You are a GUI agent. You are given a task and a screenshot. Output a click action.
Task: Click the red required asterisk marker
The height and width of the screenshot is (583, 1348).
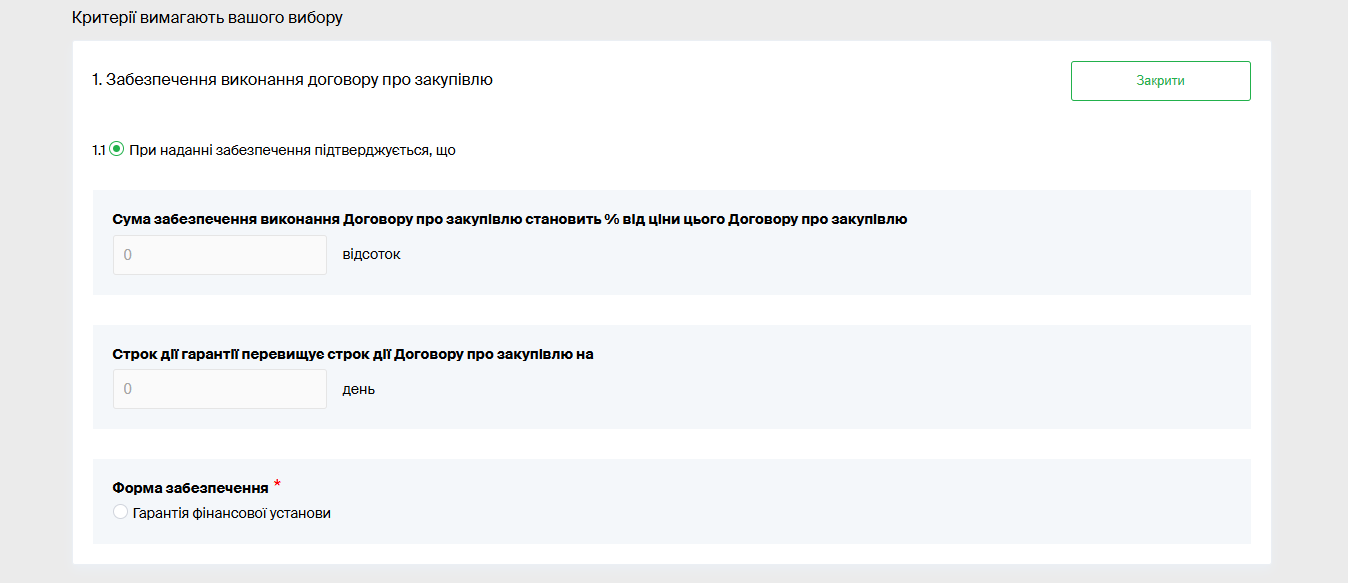[x=277, y=485]
